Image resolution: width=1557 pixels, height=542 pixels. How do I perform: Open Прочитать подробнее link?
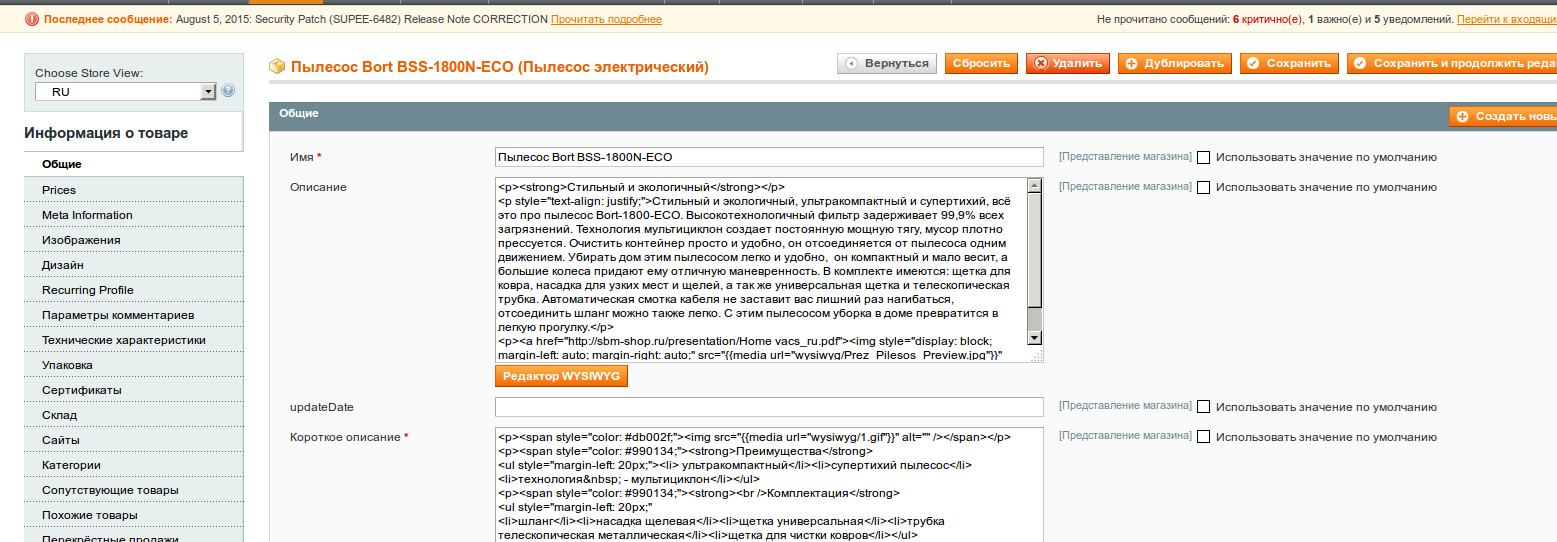pyautogui.click(x=606, y=19)
